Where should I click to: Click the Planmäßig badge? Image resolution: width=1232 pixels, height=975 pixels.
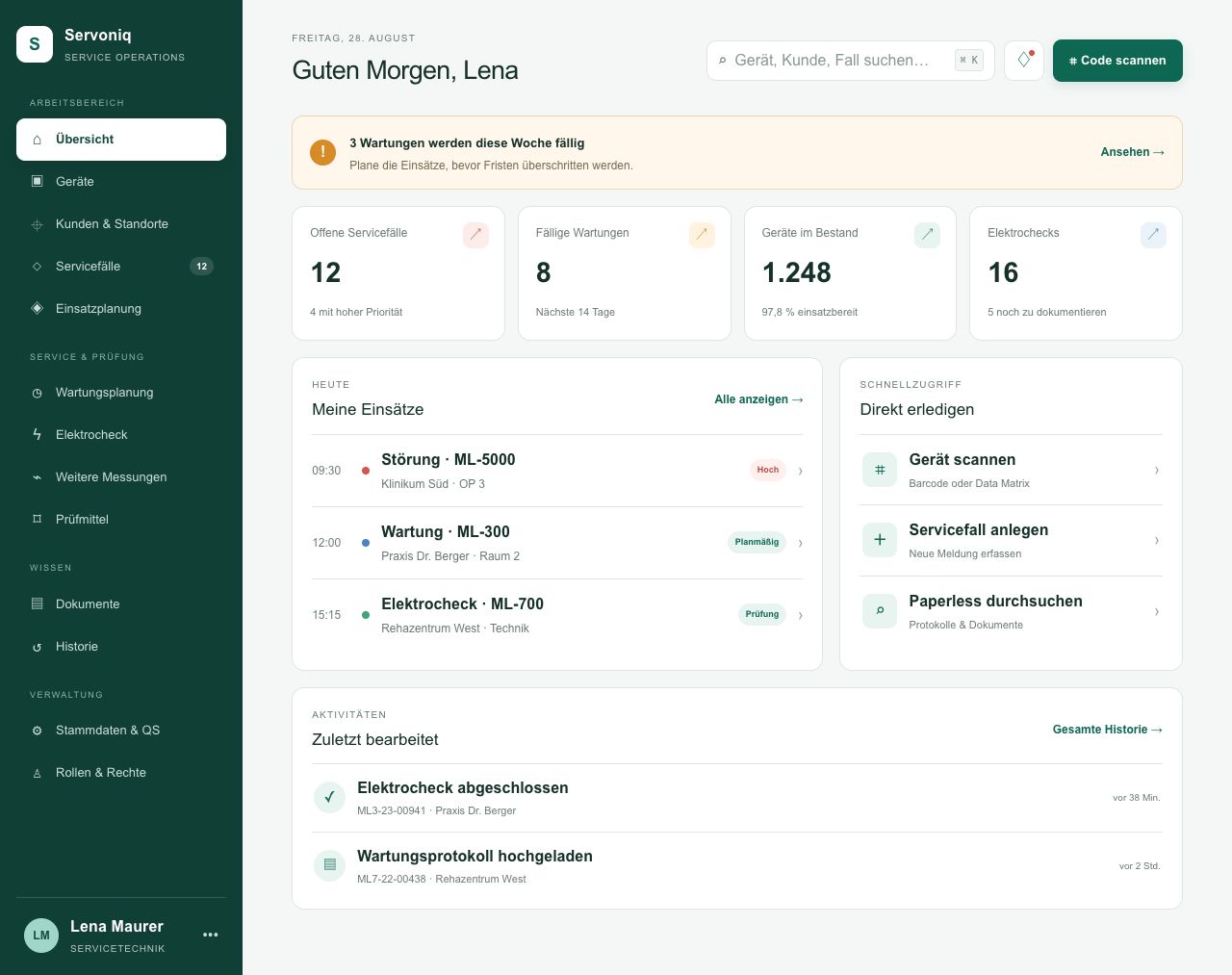click(757, 542)
